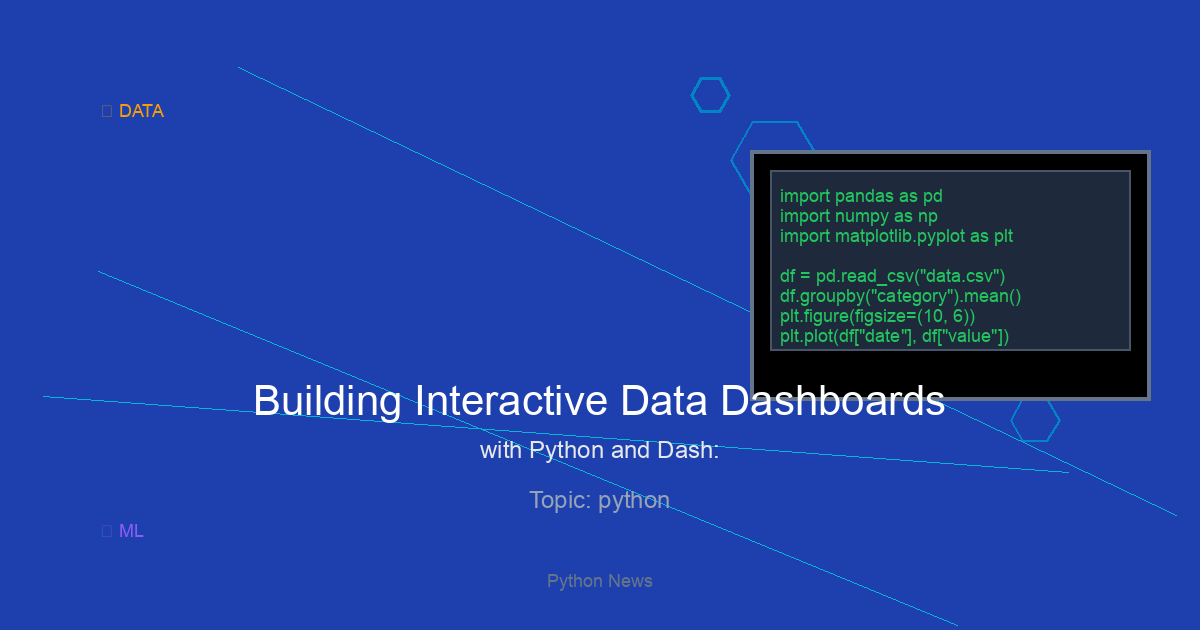This screenshot has width=1200, height=630.
Task: Click the black margin below the code box
Action: click(950, 374)
